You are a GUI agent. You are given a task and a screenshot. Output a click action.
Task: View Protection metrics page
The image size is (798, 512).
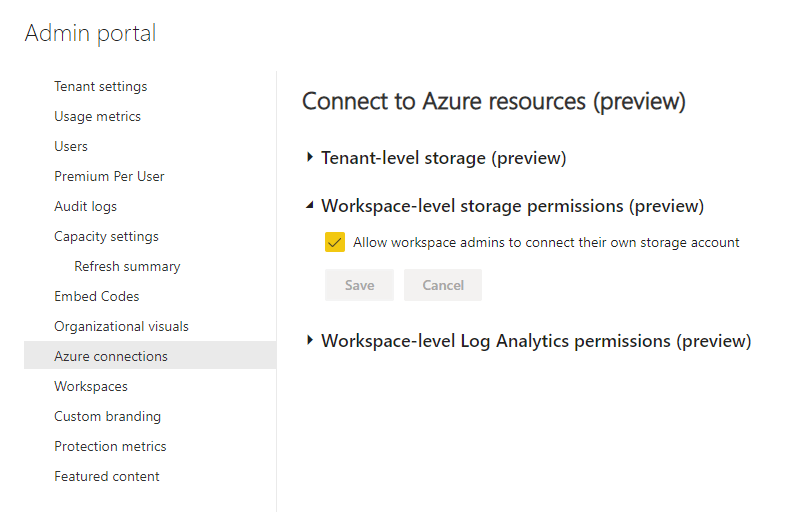[110, 447]
